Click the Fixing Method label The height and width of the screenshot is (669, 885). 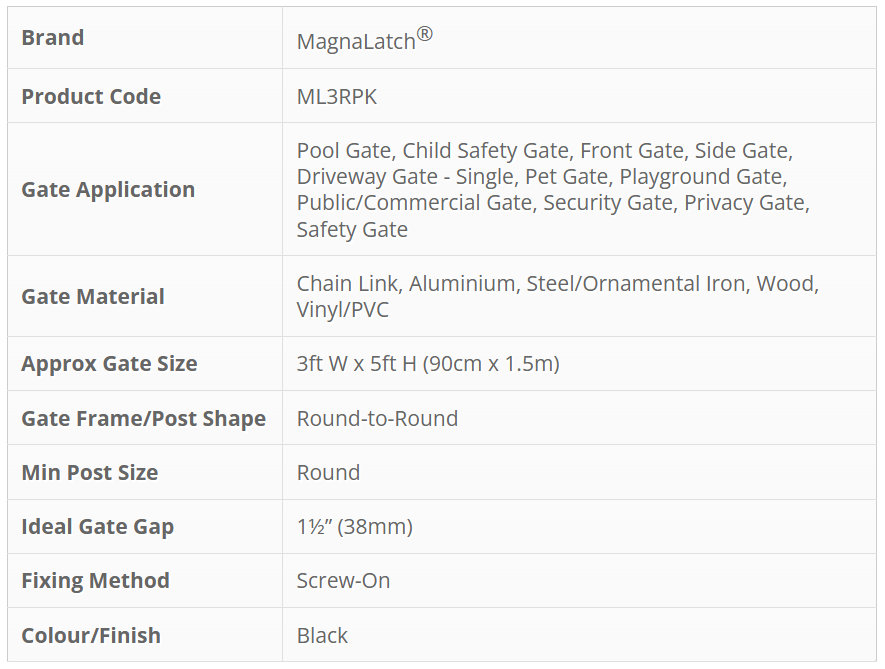[95, 580]
